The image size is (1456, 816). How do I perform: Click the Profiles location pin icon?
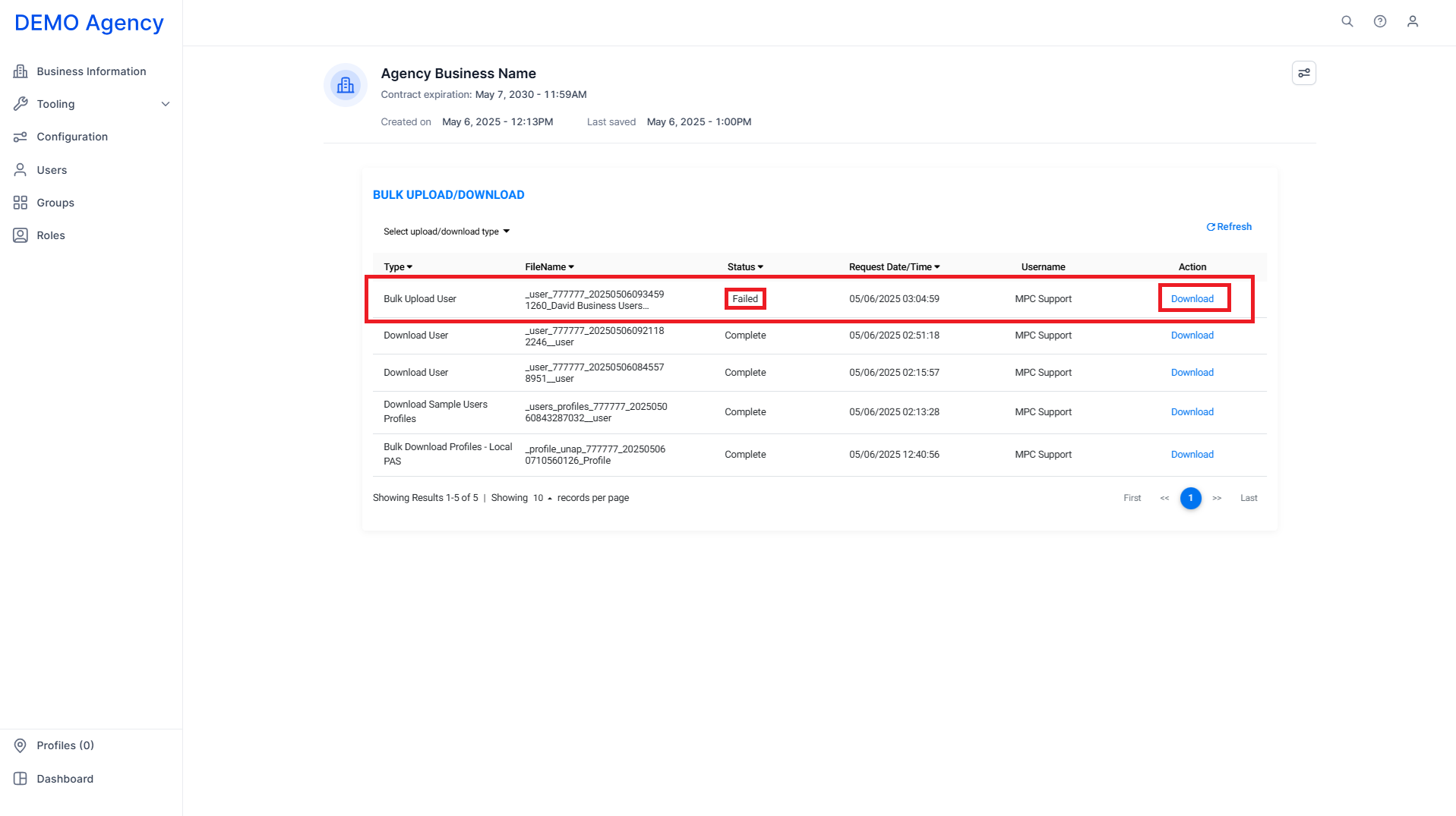(21, 745)
